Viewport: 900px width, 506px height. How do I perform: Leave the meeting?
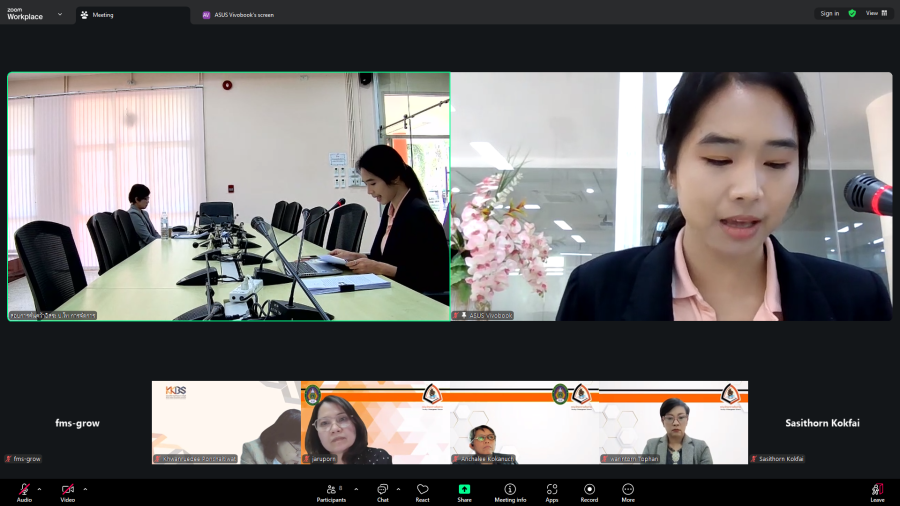pos(877,491)
